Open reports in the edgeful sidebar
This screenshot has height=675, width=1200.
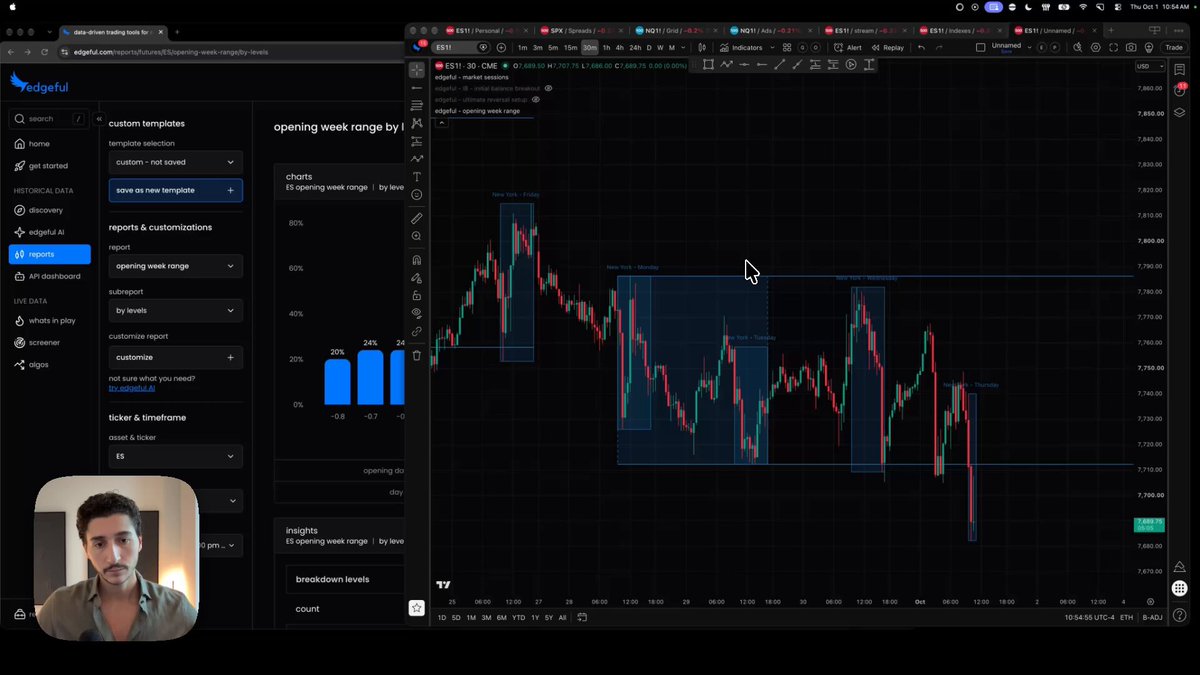(x=49, y=254)
